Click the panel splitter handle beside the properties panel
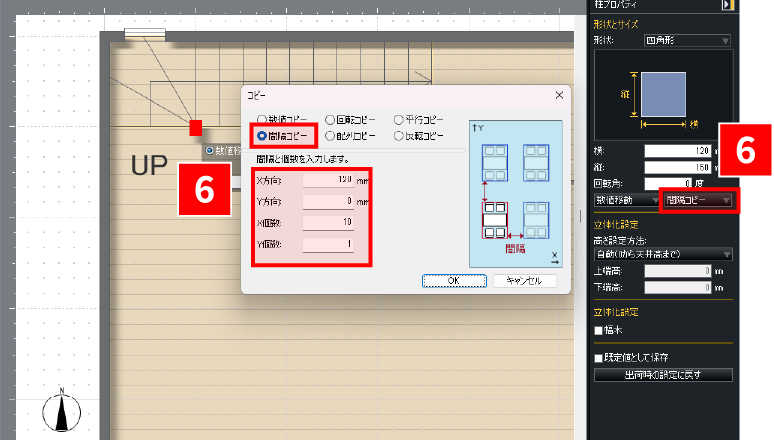Viewport: 774px width, 441px height. tap(580, 216)
